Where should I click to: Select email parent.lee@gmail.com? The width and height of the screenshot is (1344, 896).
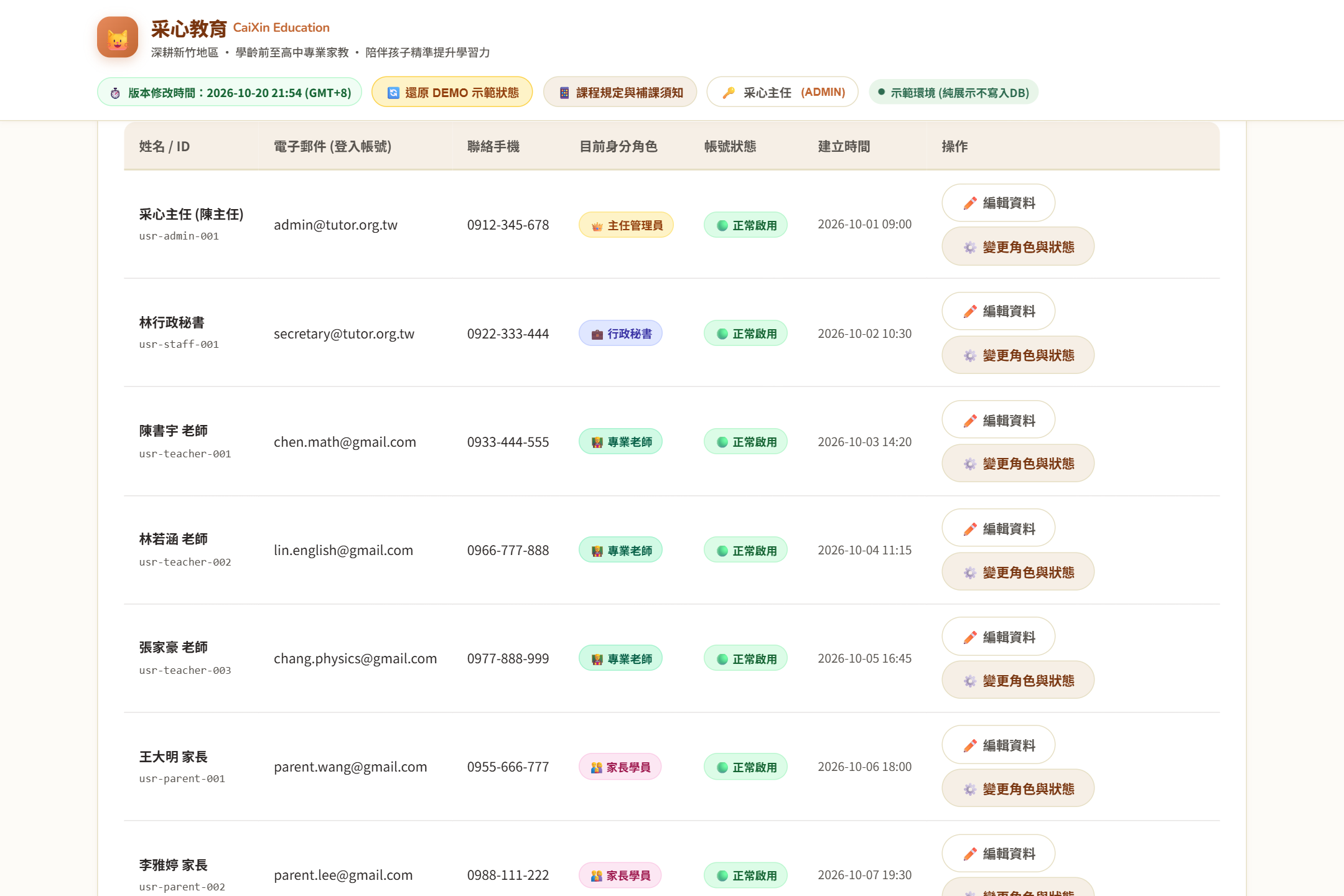click(x=343, y=875)
